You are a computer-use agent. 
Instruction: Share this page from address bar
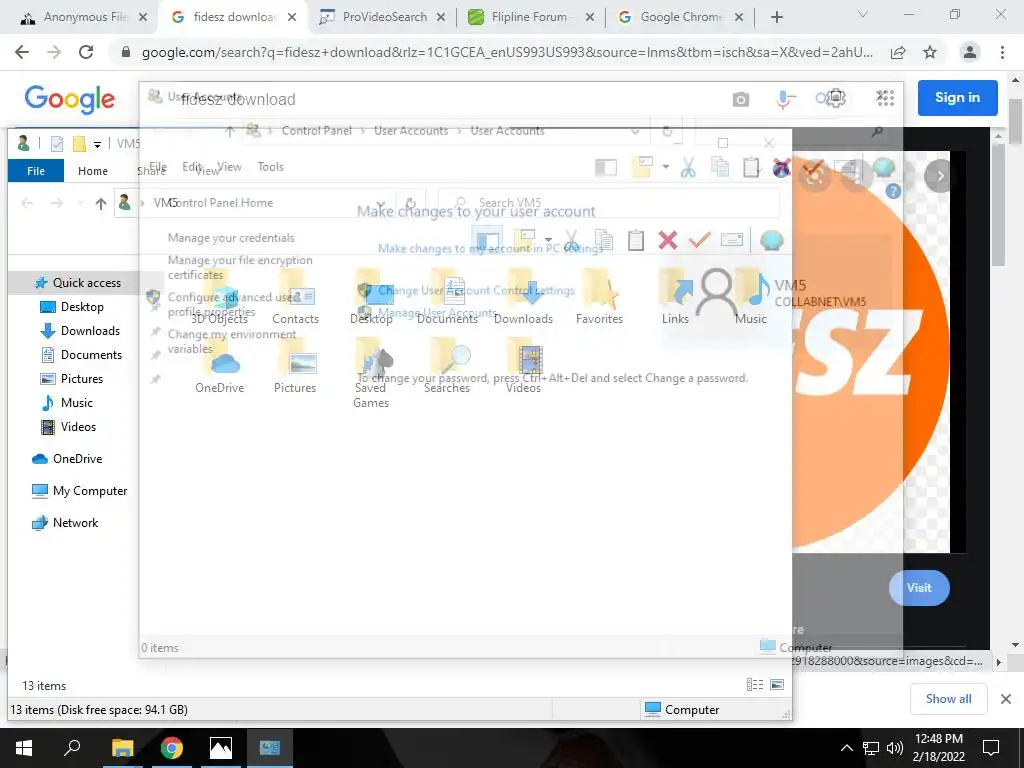[898, 52]
